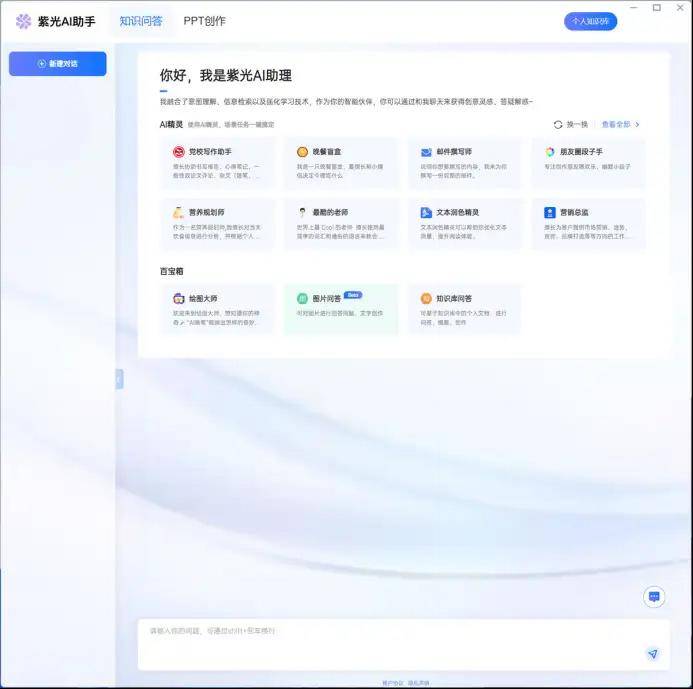Switch to the 知识问答 tab

click(x=141, y=21)
